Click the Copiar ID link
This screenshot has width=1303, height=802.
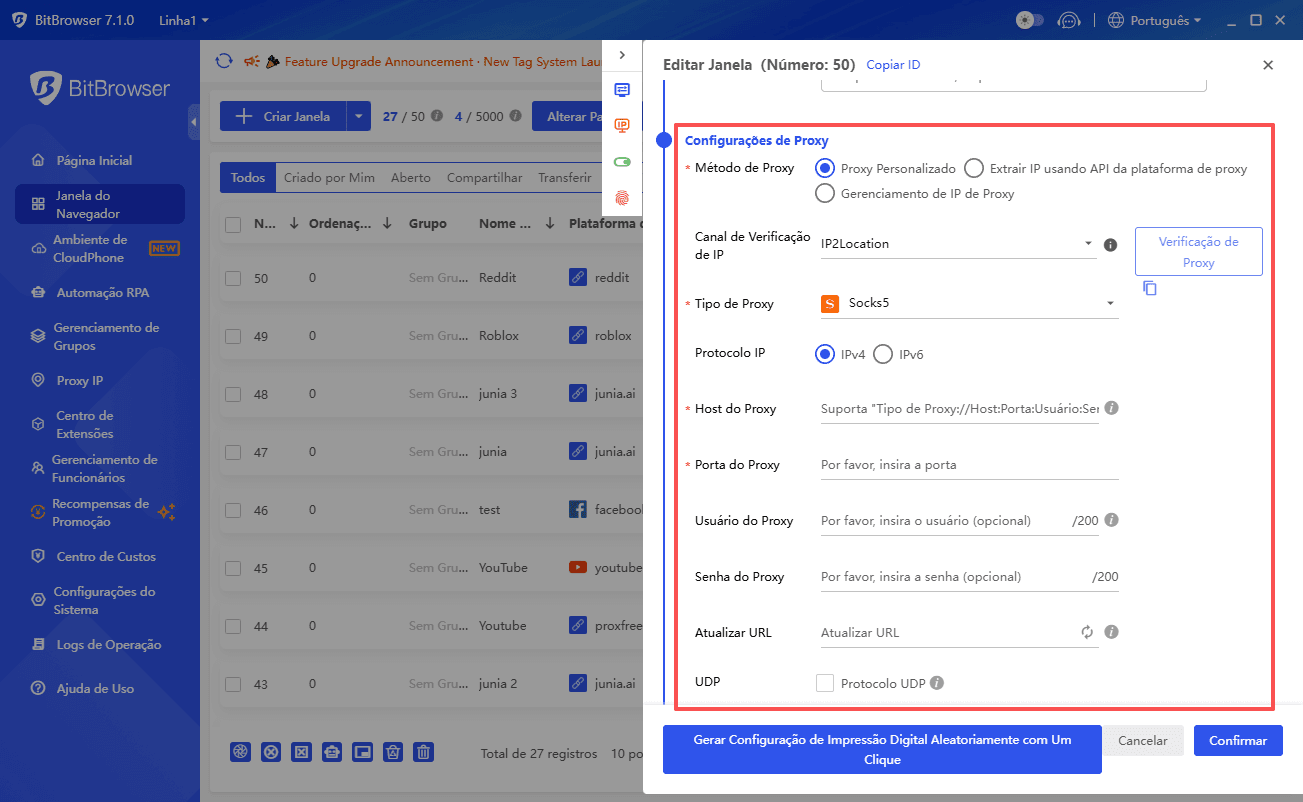pyautogui.click(x=892, y=64)
